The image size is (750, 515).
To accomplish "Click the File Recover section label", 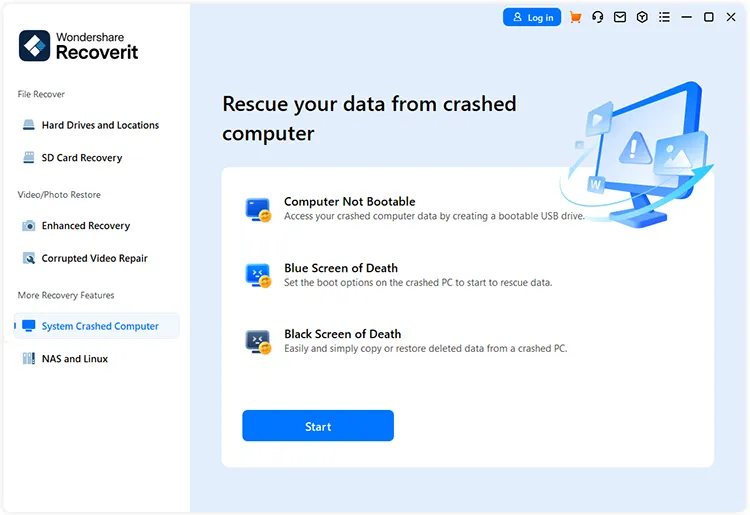I will coord(41,94).
